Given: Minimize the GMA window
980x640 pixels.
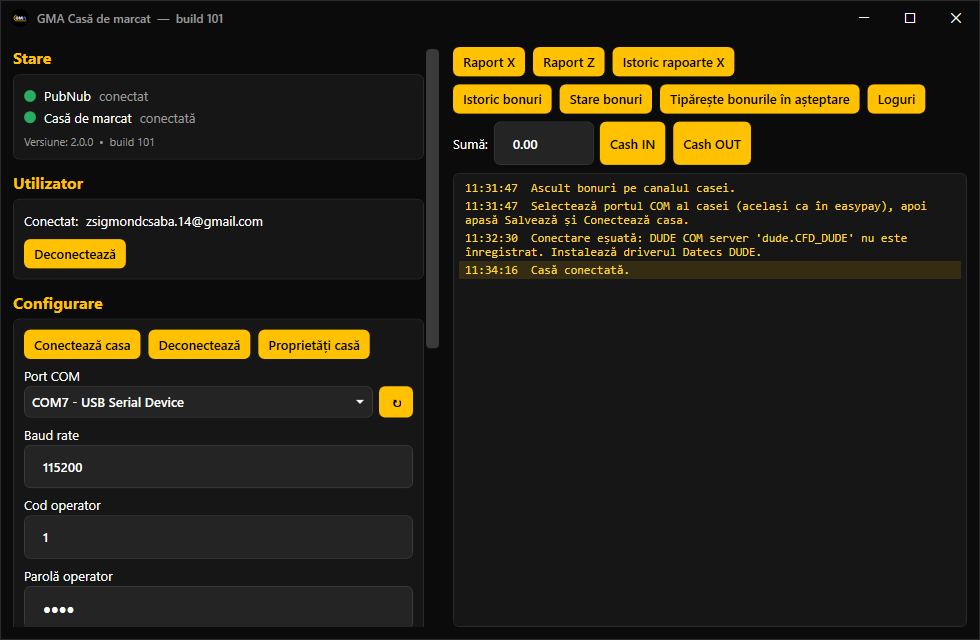Looking at the screenshot, I should (x=864, y=18).
